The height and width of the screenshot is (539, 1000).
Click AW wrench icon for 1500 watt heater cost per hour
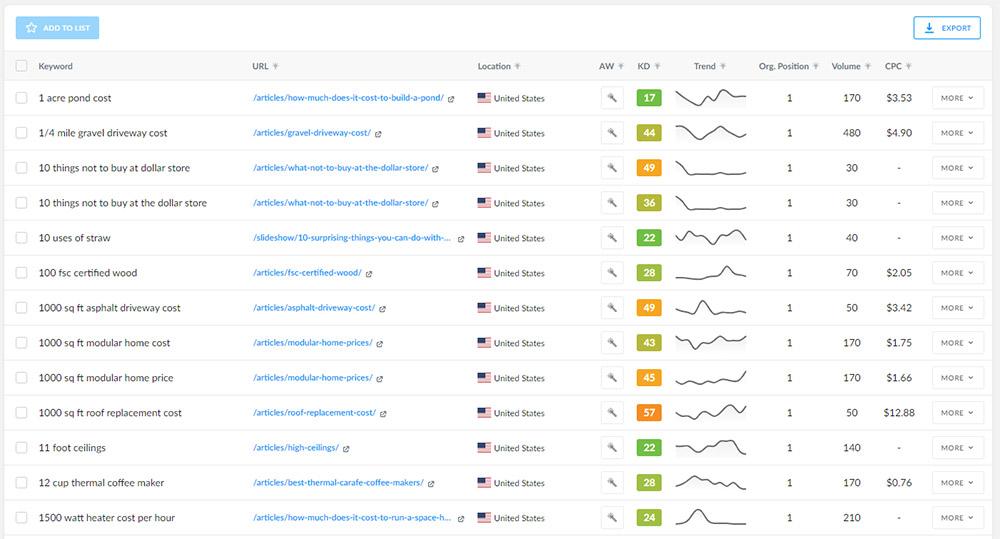point(612,518)
